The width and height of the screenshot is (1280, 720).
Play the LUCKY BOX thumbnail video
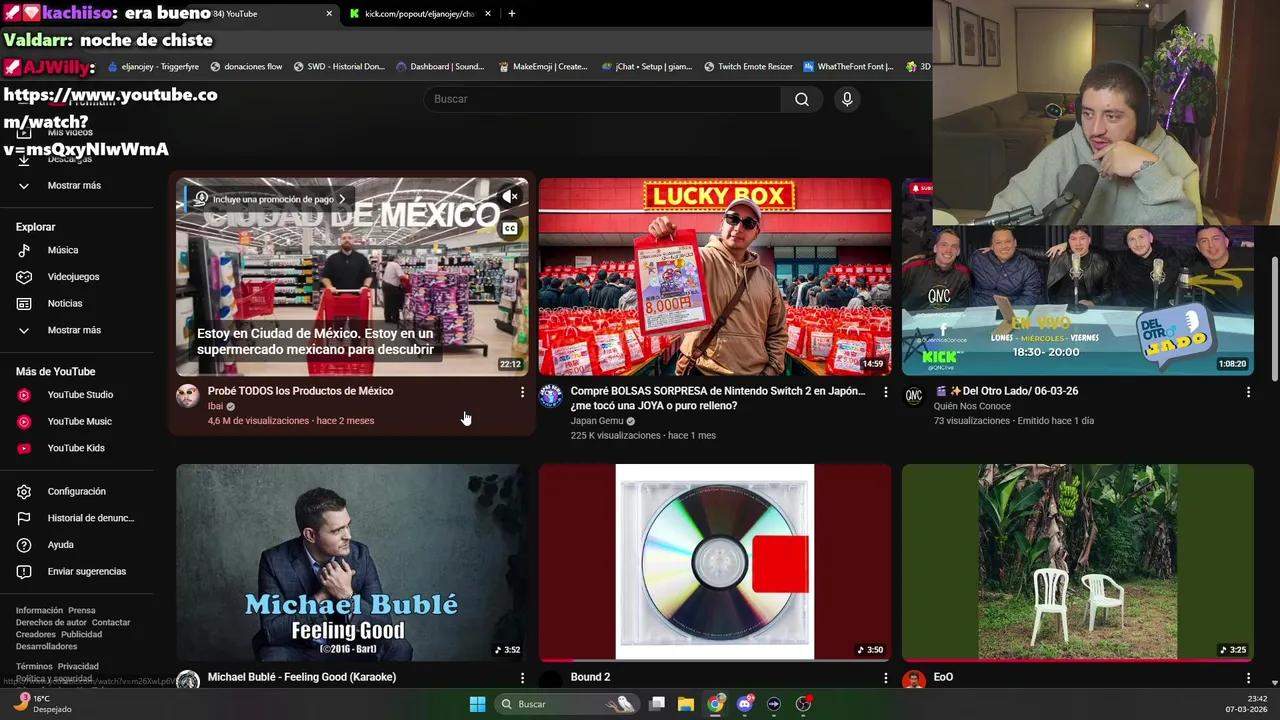715,277
